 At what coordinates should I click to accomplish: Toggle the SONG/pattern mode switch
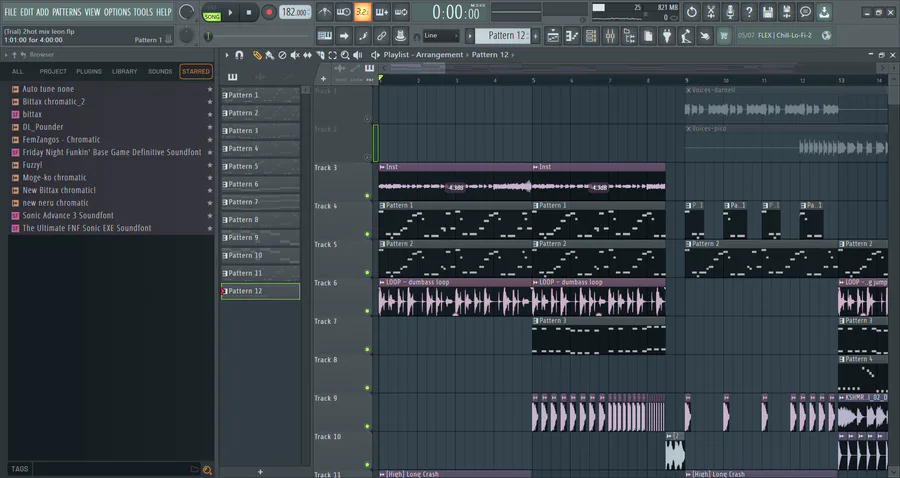point(212,13)
